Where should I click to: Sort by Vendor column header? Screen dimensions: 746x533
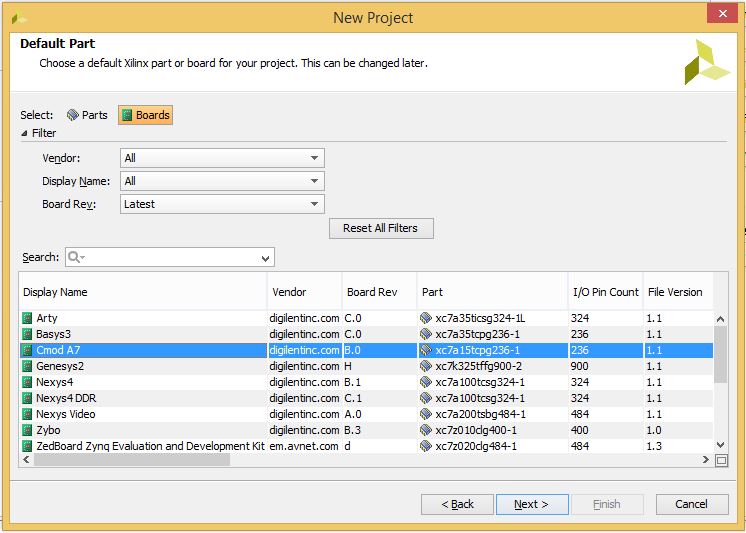pos(304,292)
